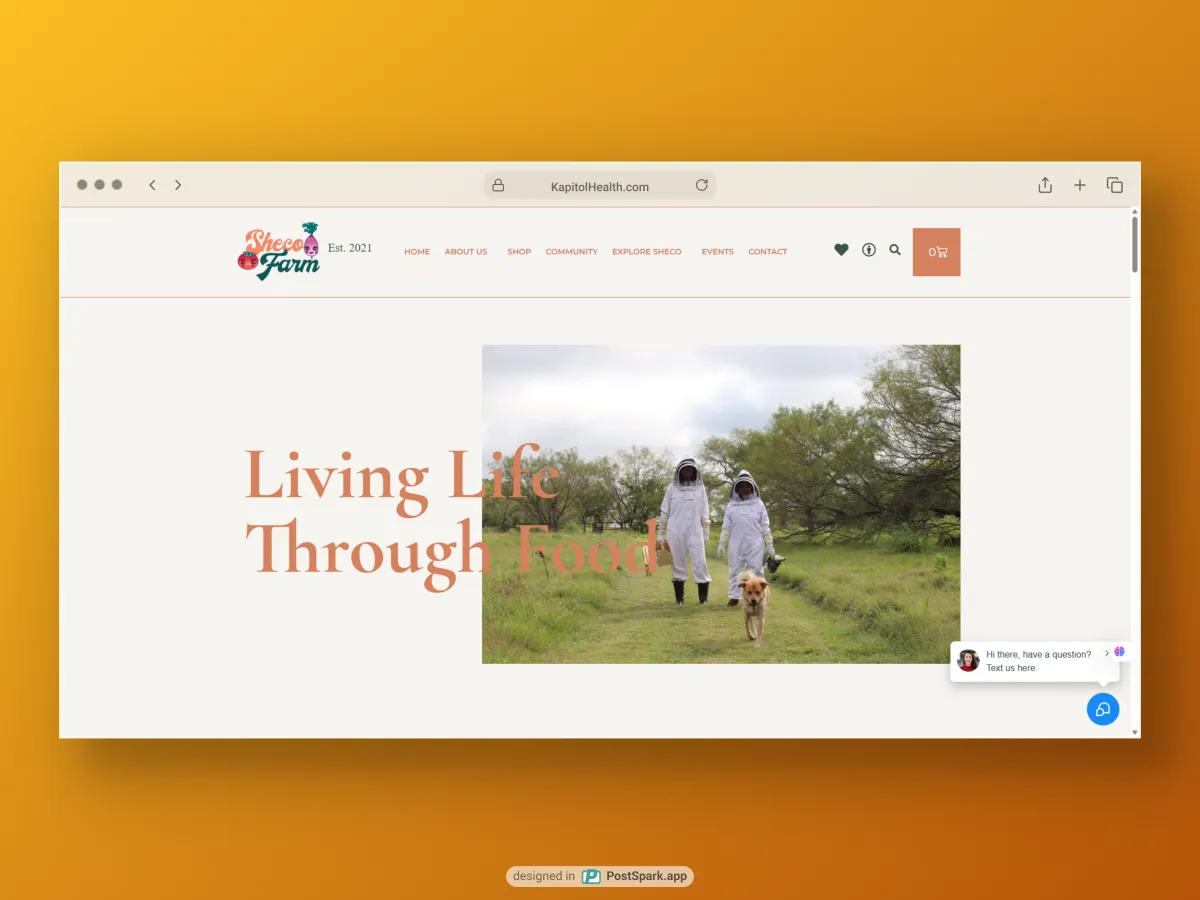Click the browser back arrow
The image size is (1200, 900).
coord(152,185)
